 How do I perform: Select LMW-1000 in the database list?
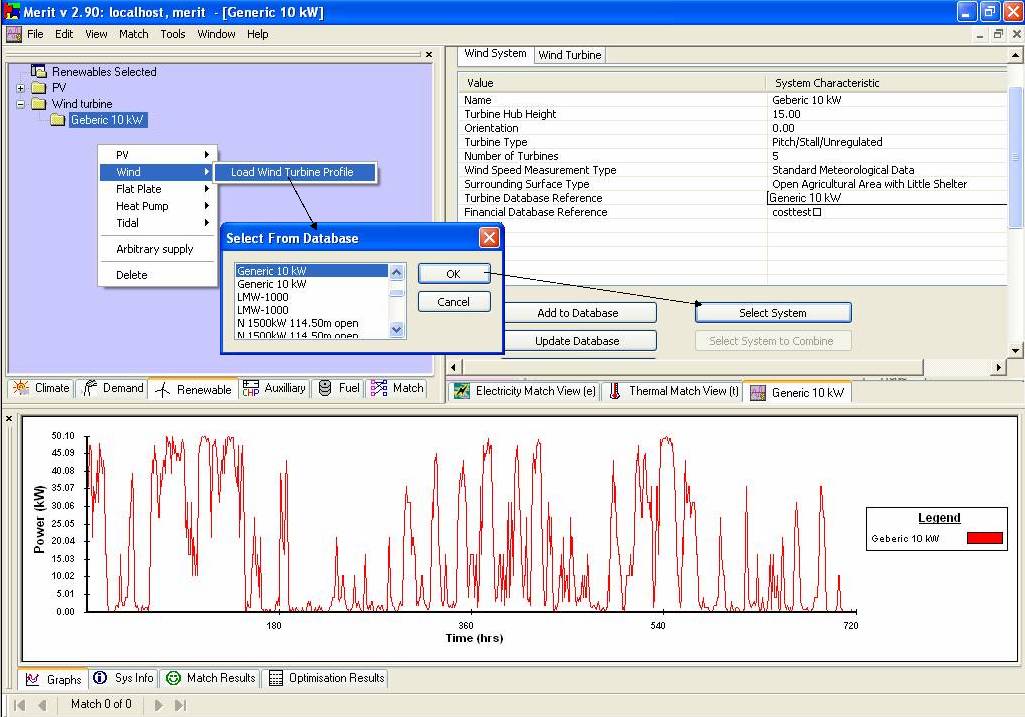[263, 297]
